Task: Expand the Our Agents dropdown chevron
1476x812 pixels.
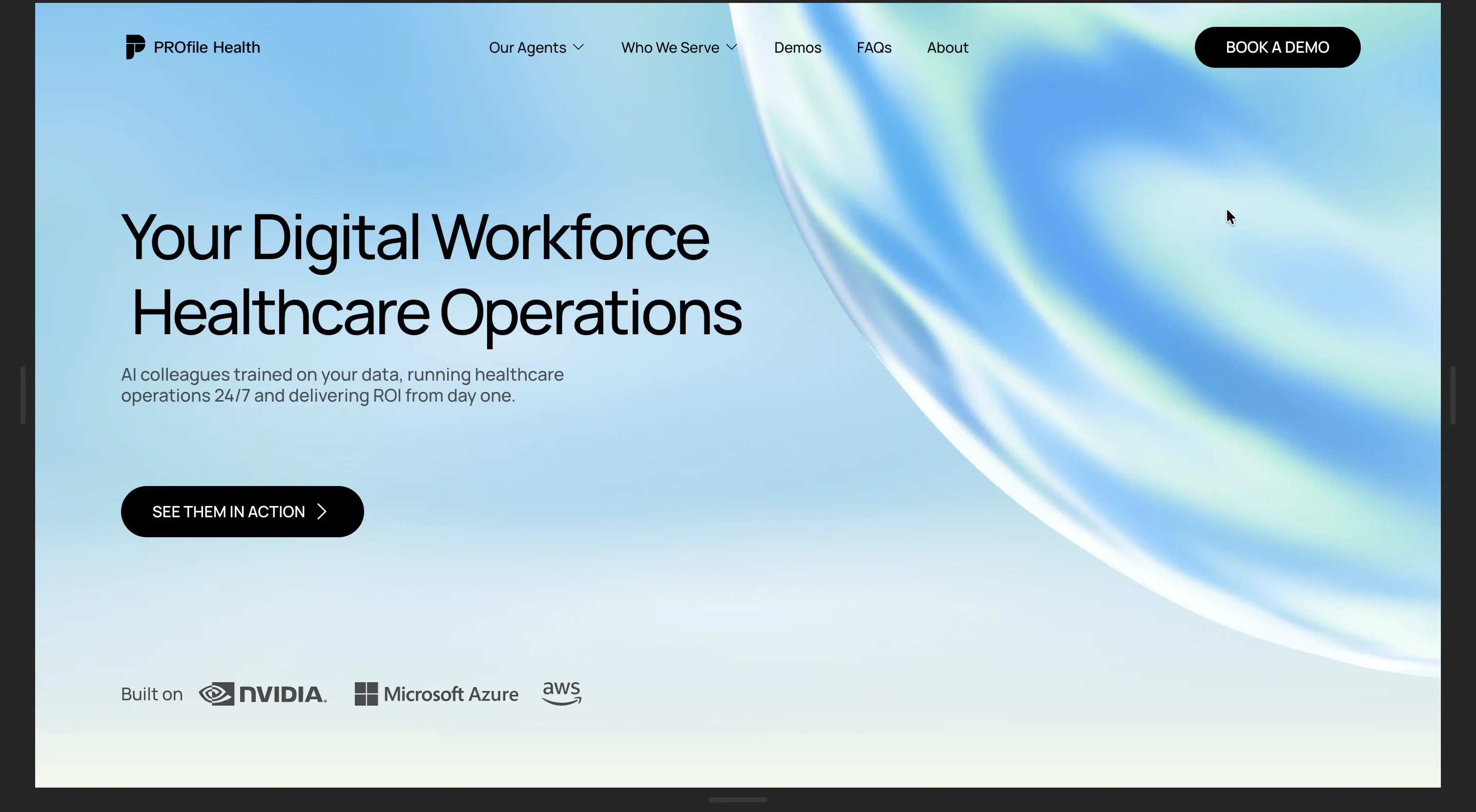Action: click(579, 47)
